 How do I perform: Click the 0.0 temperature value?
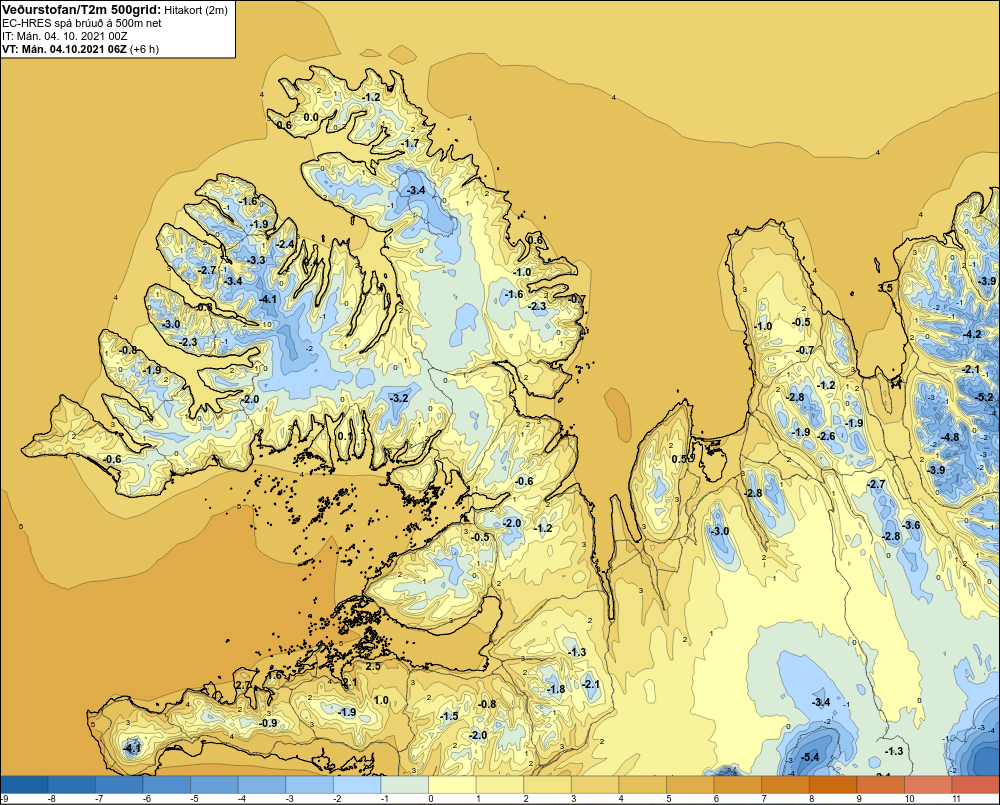[x=311, y=117]
